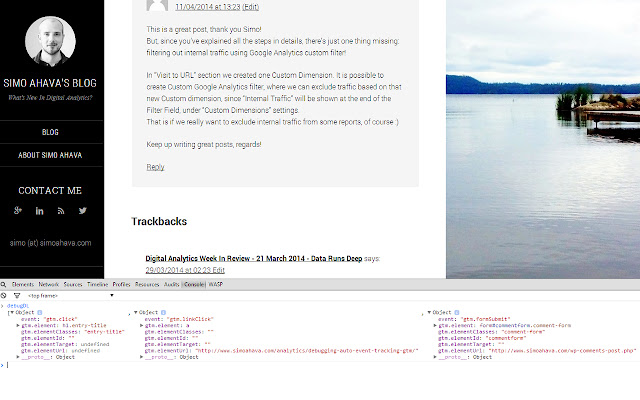Image resolution: width=640 pixels, height=400 pixels.
Task: Select the Console tab
Action: 194,284
